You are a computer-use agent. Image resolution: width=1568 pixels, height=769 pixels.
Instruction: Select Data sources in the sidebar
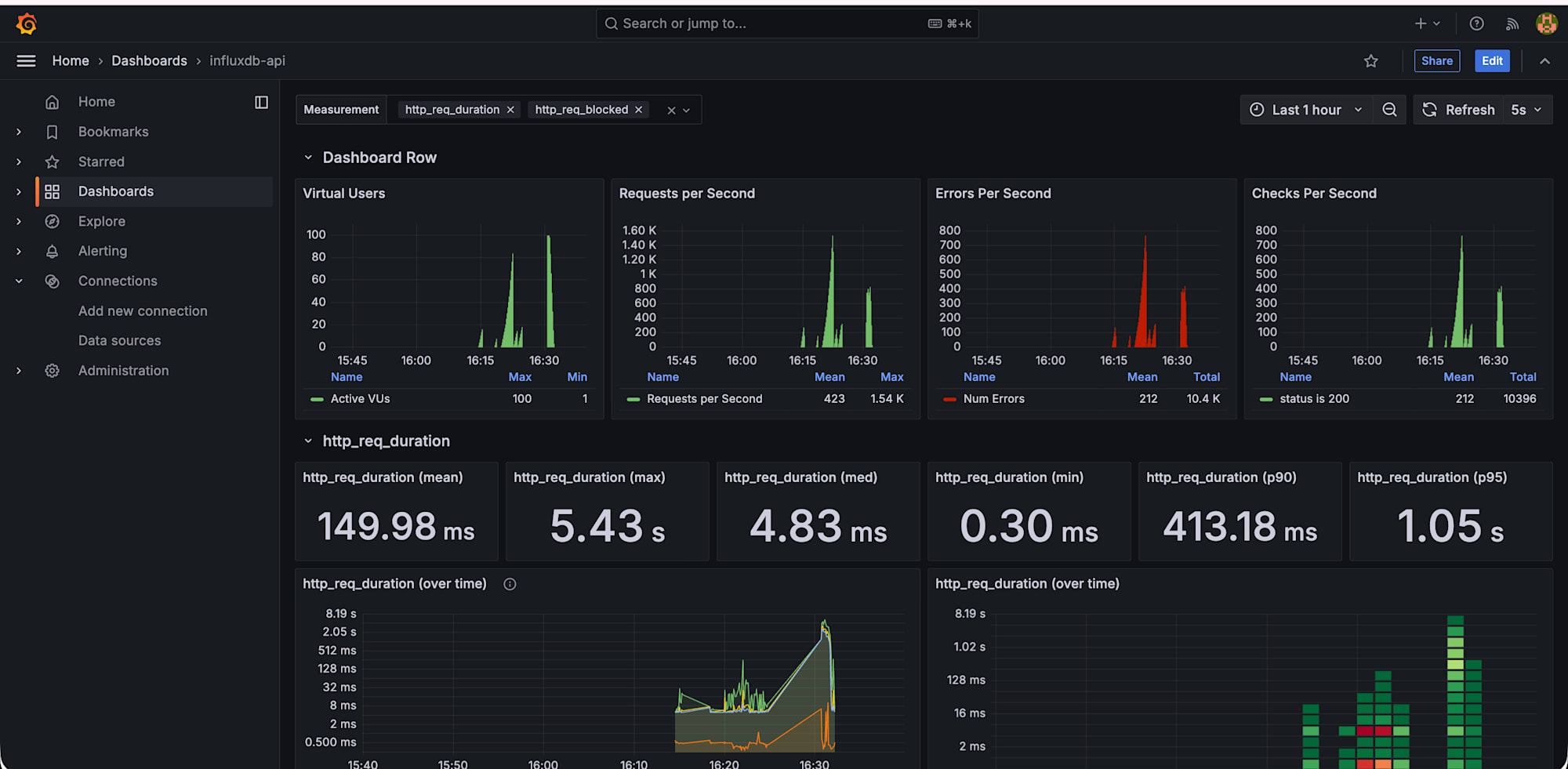119,341
